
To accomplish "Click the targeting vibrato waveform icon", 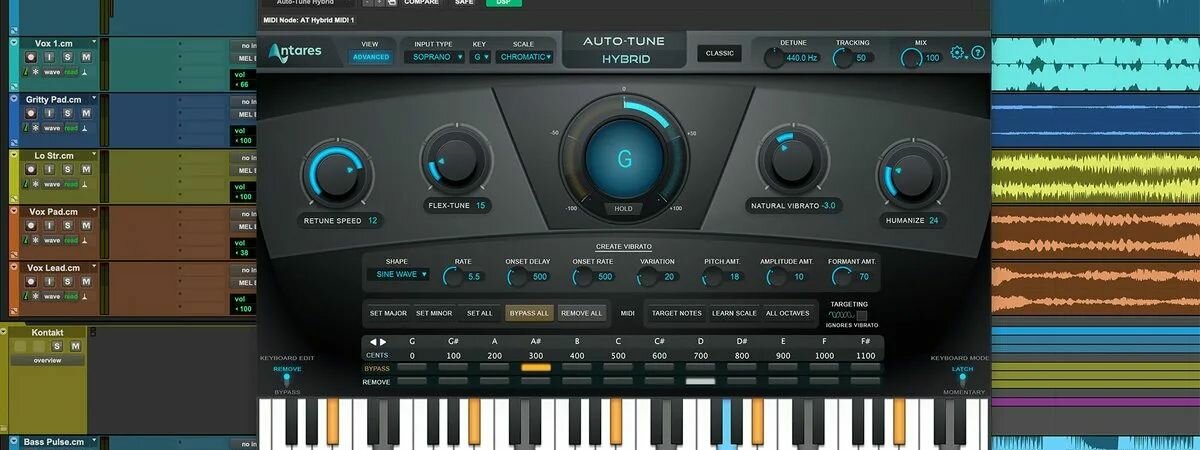I will [x=839, y=315].
